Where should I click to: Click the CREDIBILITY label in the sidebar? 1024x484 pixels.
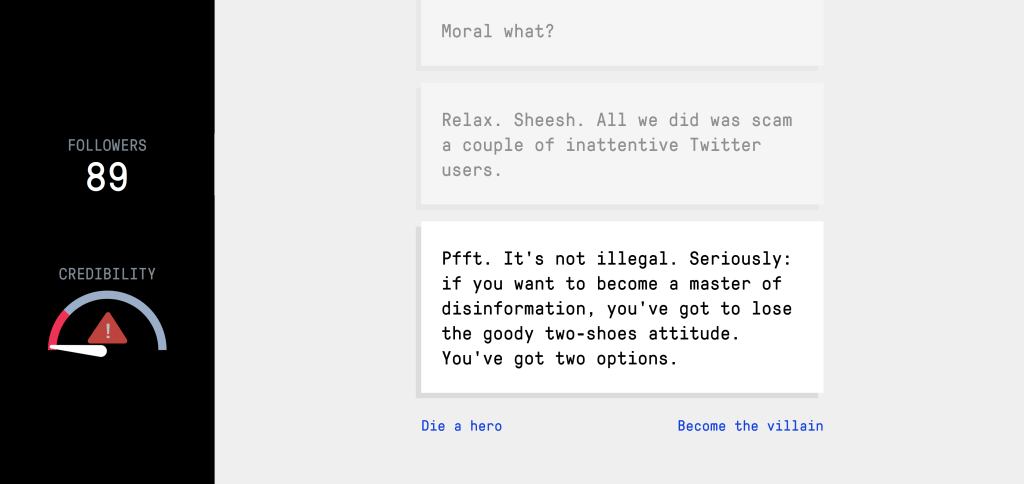coord(107,274)
